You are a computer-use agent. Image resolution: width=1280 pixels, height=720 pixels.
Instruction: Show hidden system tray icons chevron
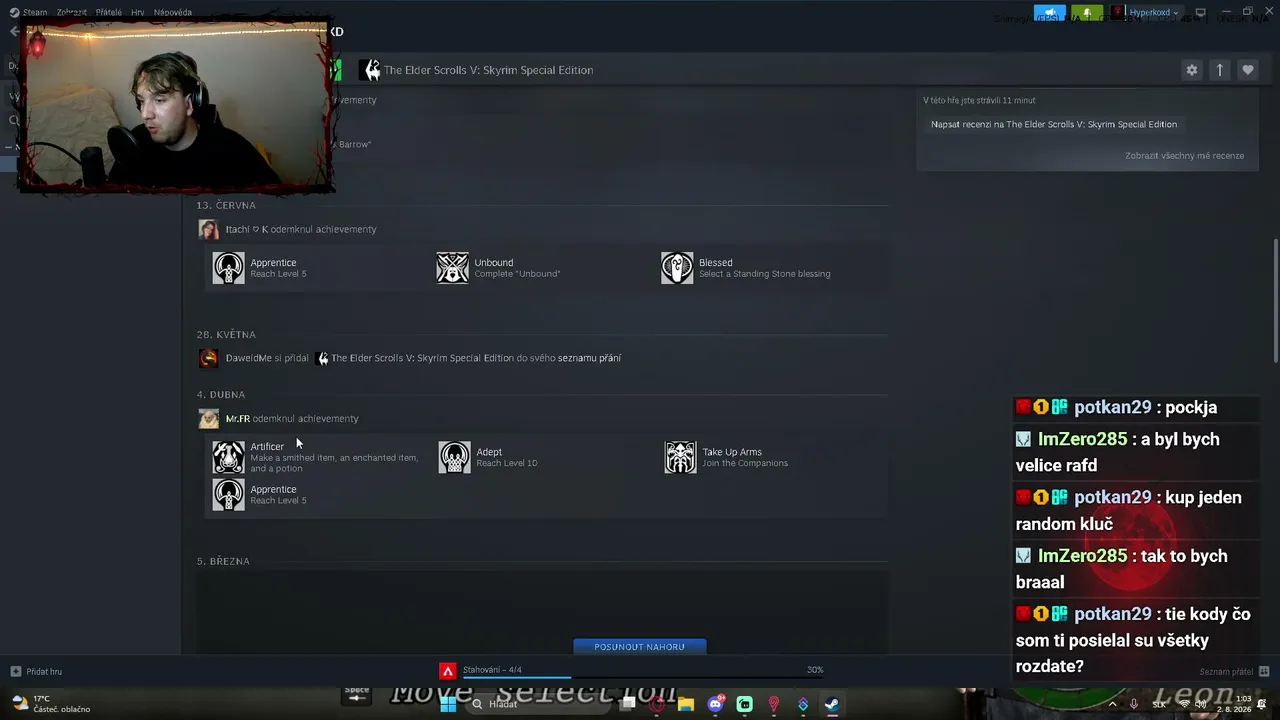click(1112, 704)
